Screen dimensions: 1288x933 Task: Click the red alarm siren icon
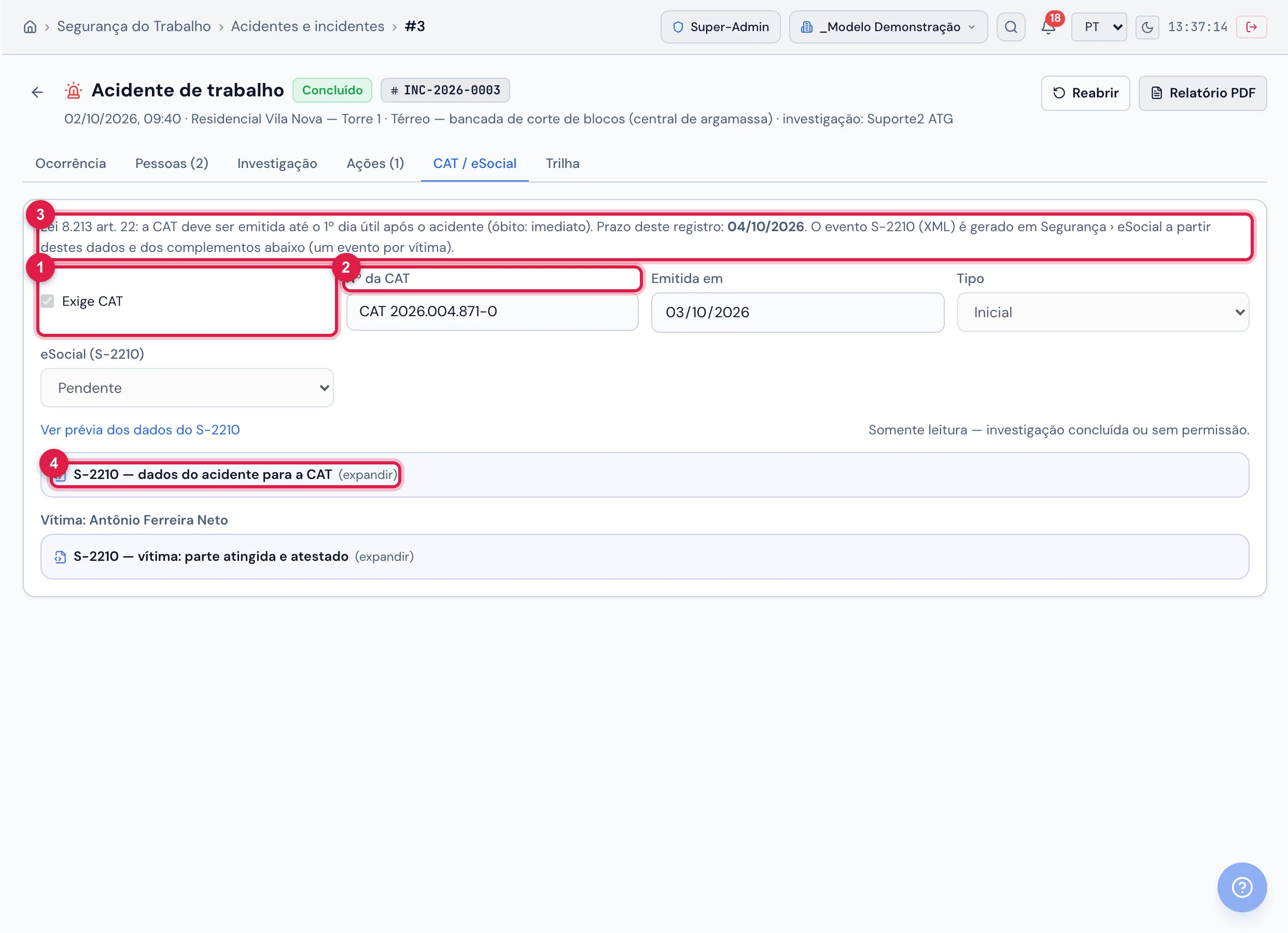[73, 90]
